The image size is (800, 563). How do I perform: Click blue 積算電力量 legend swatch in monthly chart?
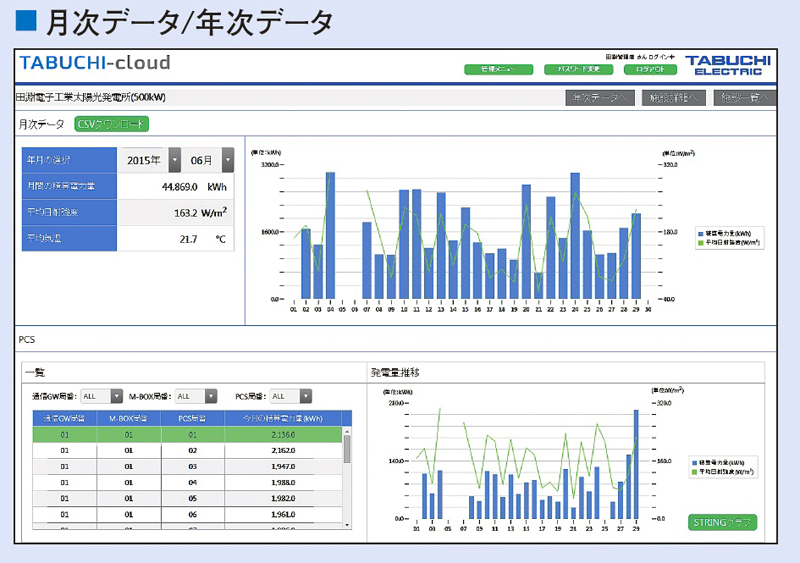coord(701,234)
